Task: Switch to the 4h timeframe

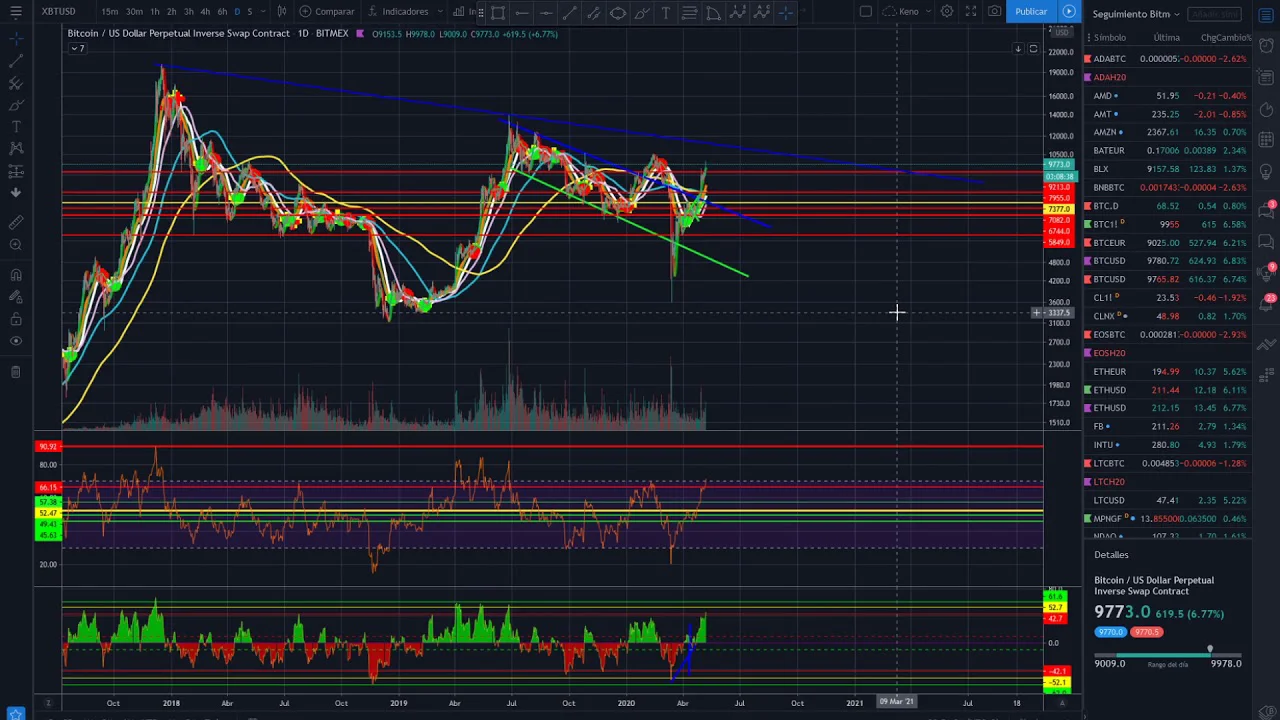Action: tap(205, 12)
